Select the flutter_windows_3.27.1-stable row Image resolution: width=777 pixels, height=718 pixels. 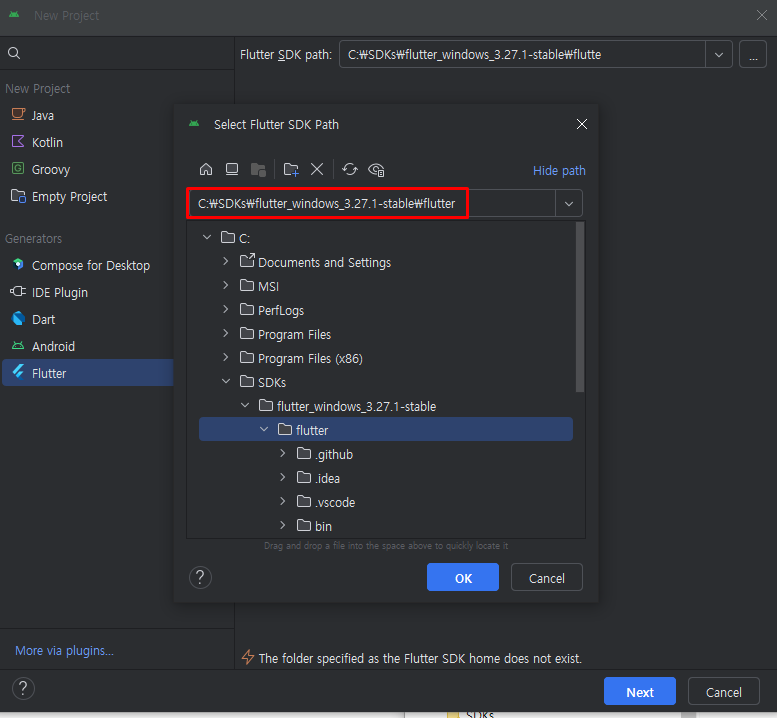(386, 406)
